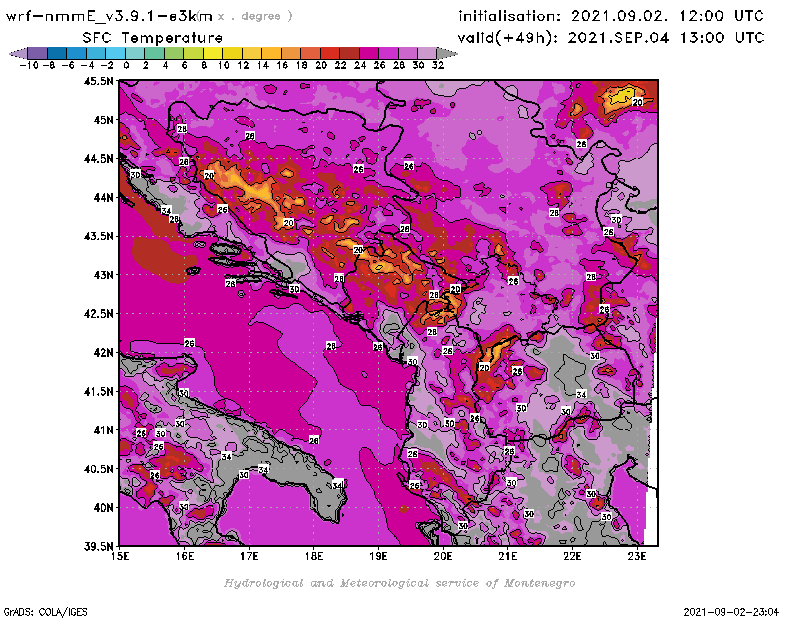Screen dimensions: 800x618
Task: Click the '-10' value on the legend
Action: 29,66
